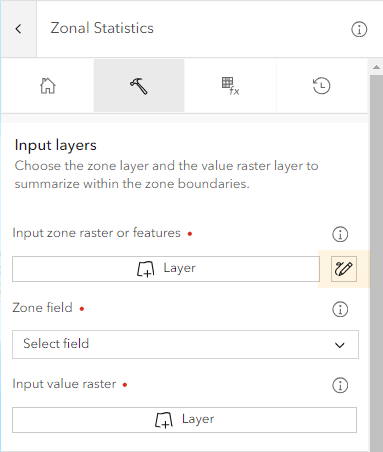Click the Input layers heading
Screen dimensions: 383x452
(56, 145)
